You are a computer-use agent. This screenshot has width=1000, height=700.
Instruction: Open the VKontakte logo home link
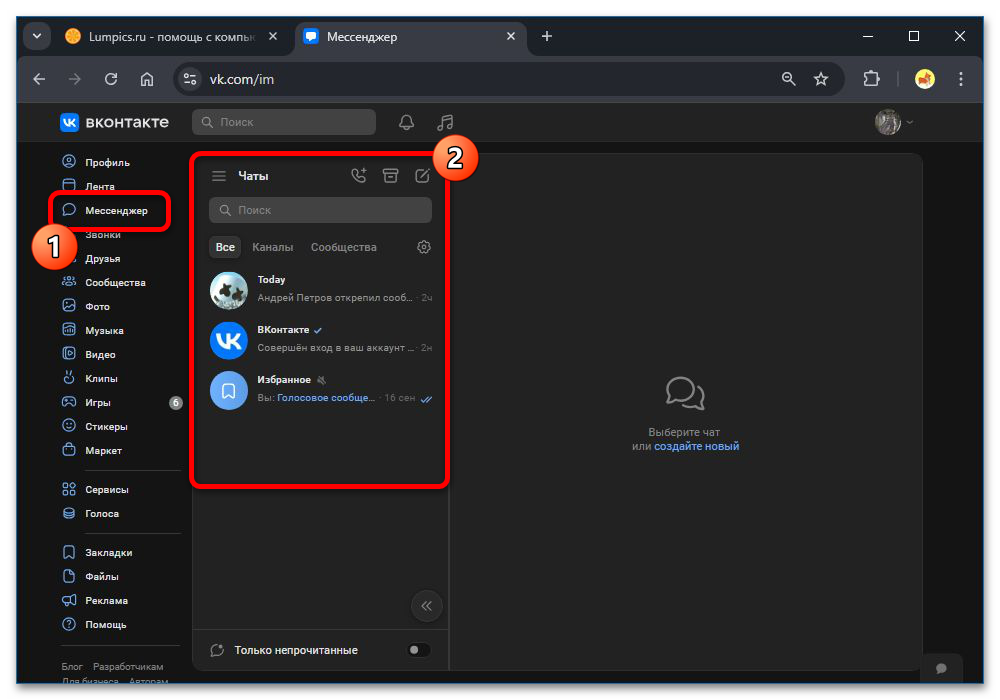[115, 122]
